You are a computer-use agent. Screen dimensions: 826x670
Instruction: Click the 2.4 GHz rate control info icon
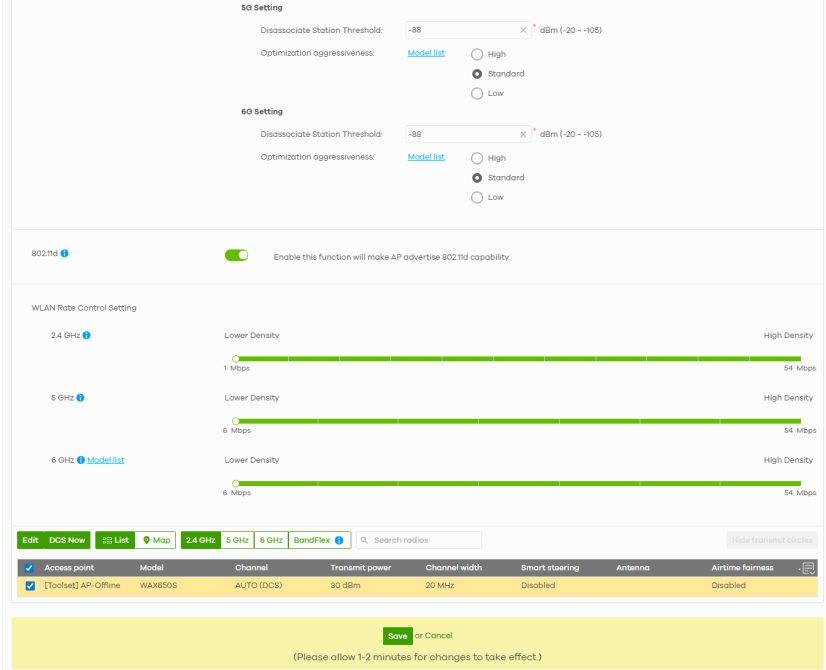86,335
